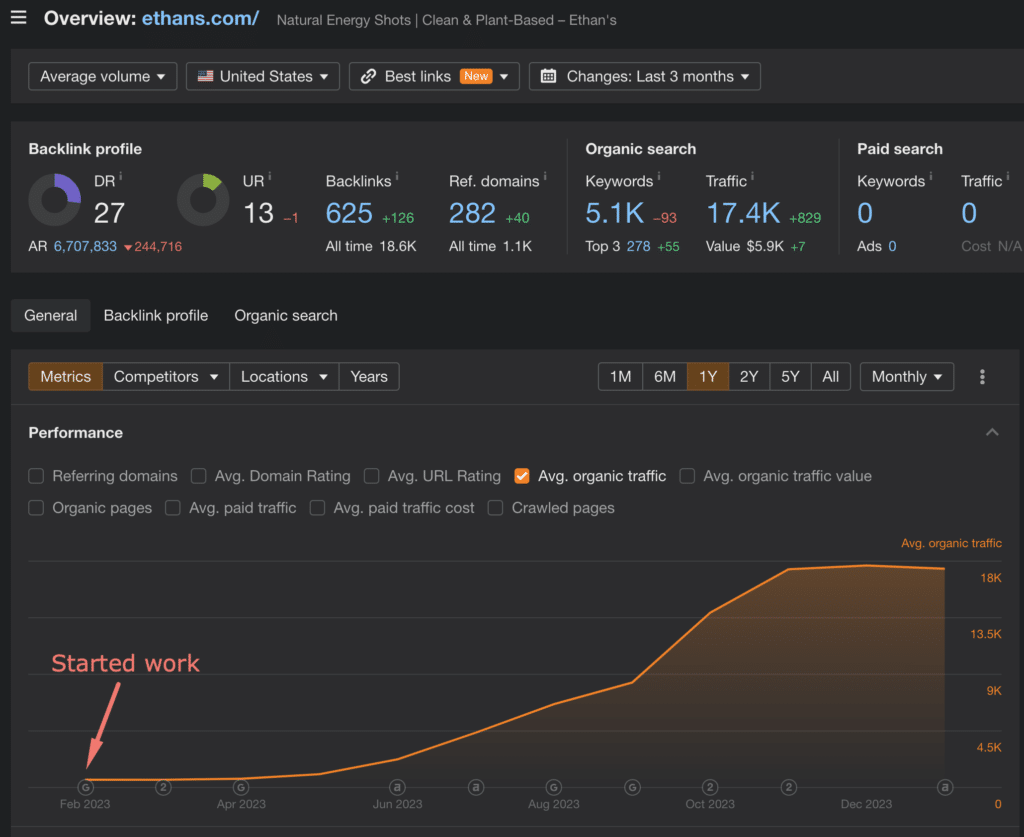
Task: Click the Organic search Traffic info icon
Action: 752,176
